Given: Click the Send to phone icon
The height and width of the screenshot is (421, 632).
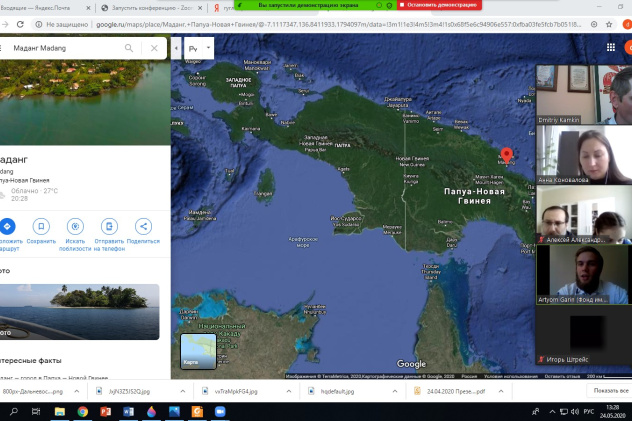Looking at the screenshot, I should (109, 226).
